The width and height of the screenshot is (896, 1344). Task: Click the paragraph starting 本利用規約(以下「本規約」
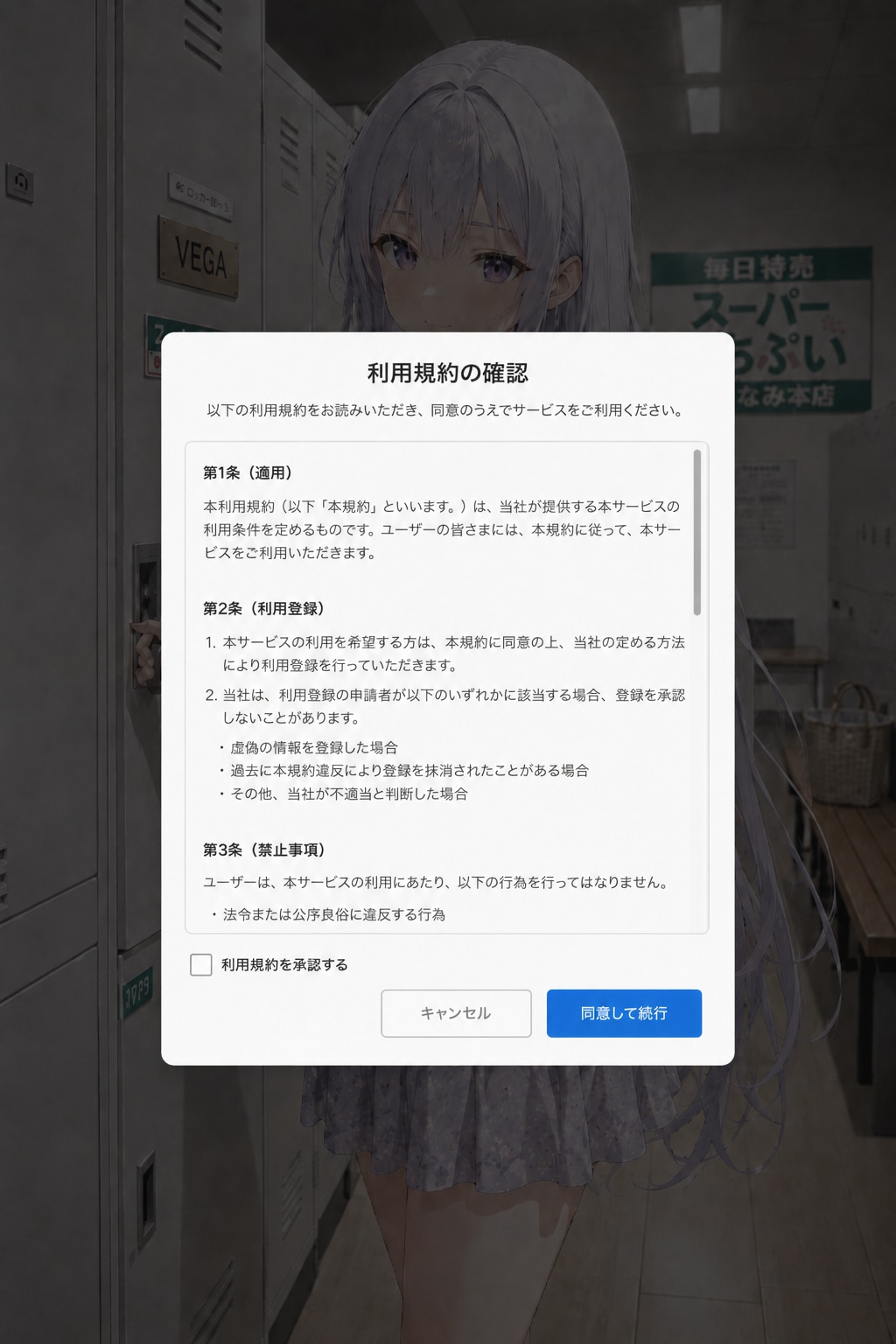(442, 529)
